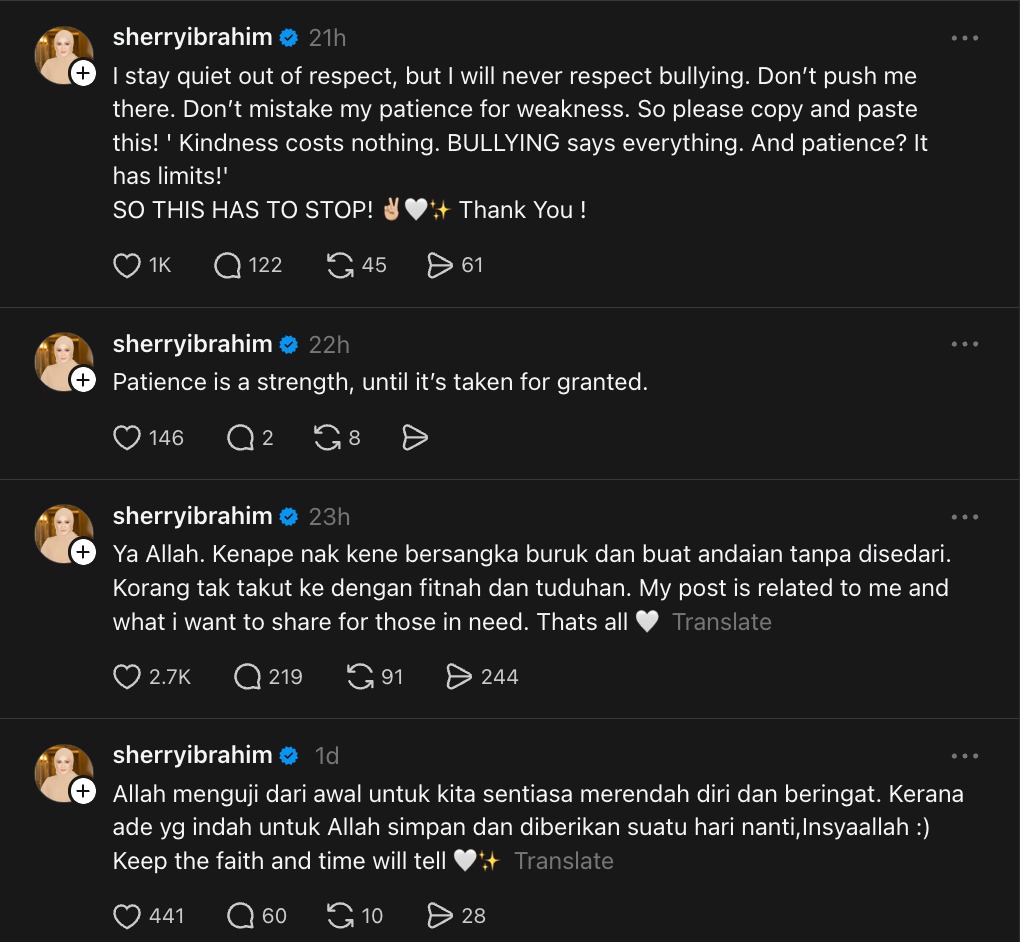This screenshot has height=942, width=1020.
Task: Toggle follow plus badge on 1d post avatar
Action: click(83, 791)
